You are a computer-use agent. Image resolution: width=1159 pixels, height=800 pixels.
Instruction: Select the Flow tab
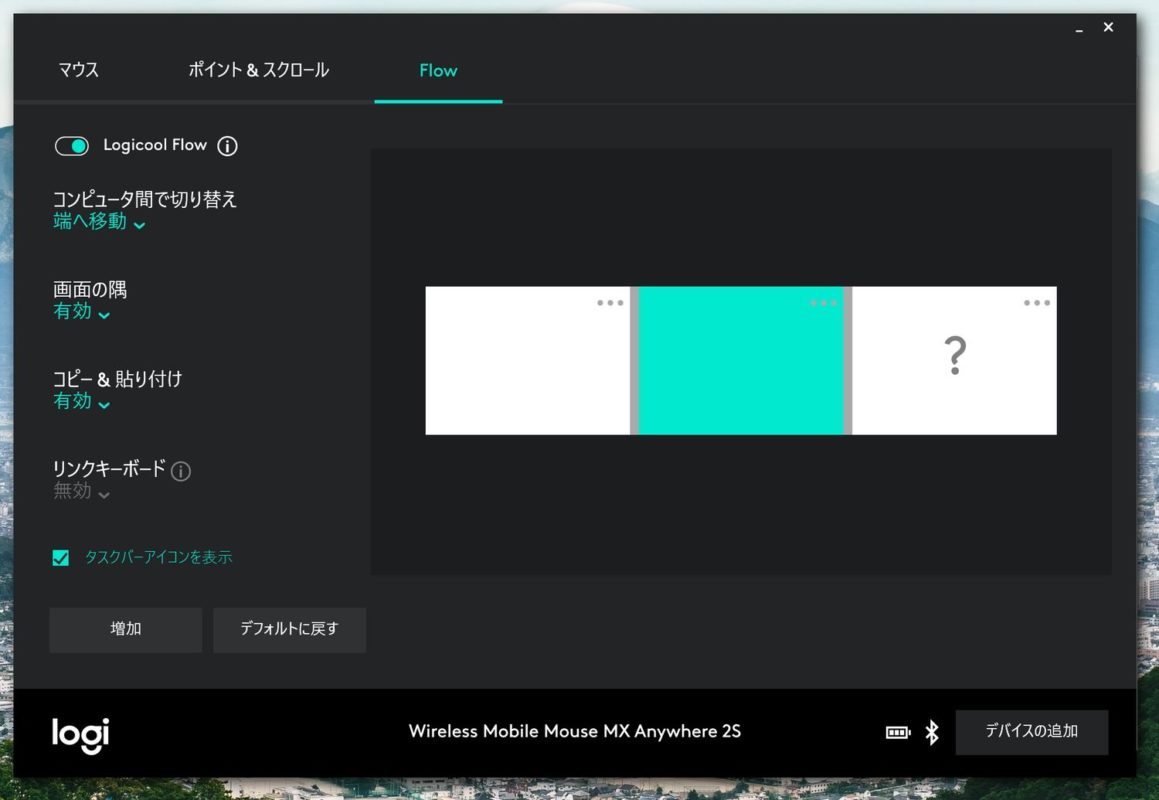438,70
